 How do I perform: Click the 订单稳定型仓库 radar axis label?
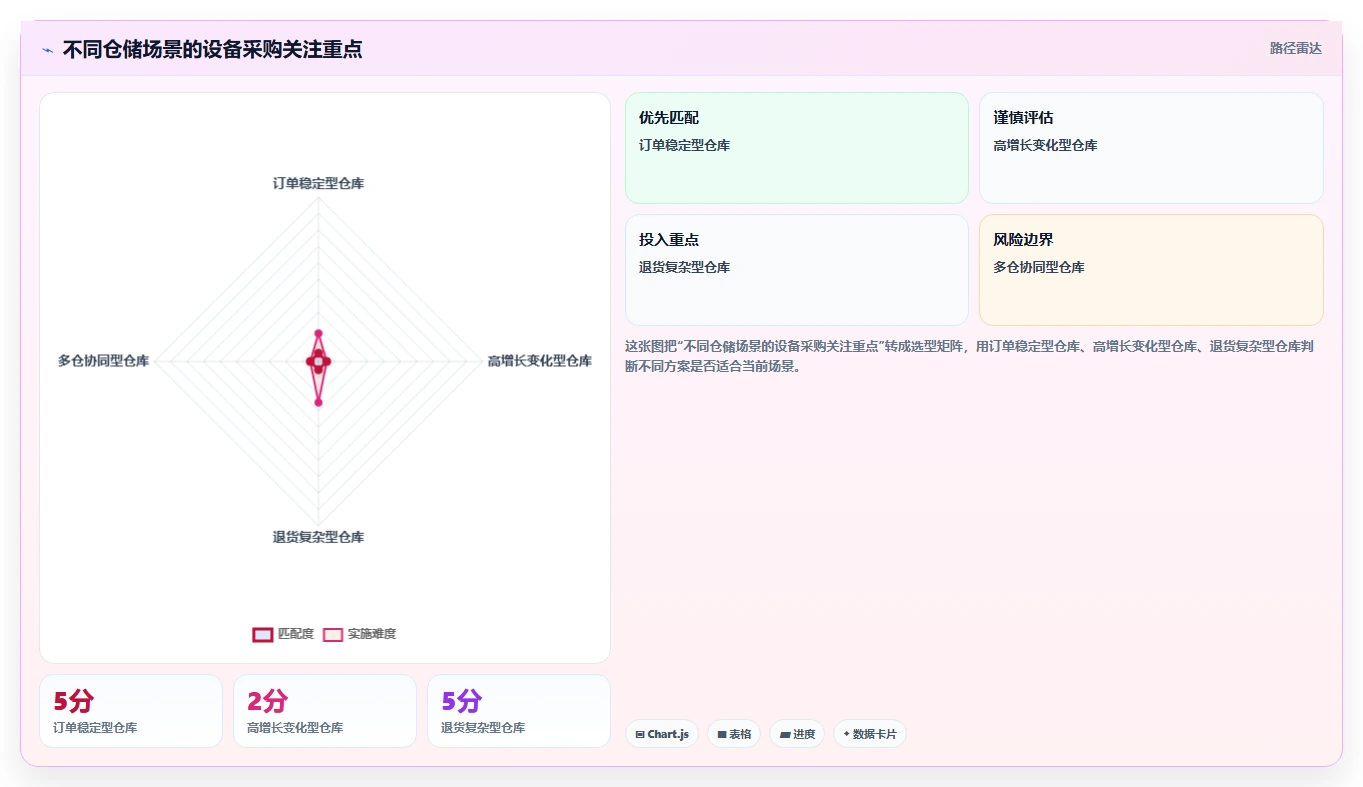[318, 184]
